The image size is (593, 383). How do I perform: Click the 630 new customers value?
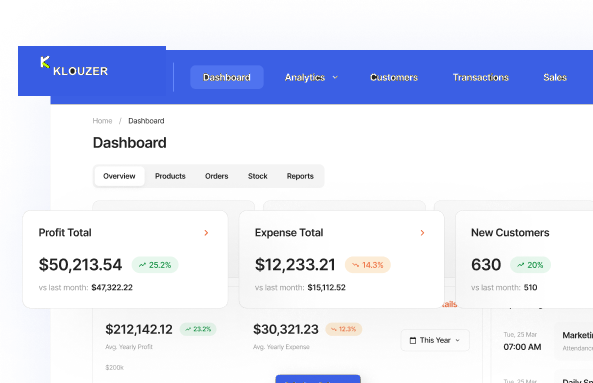[x=486, y=265]
